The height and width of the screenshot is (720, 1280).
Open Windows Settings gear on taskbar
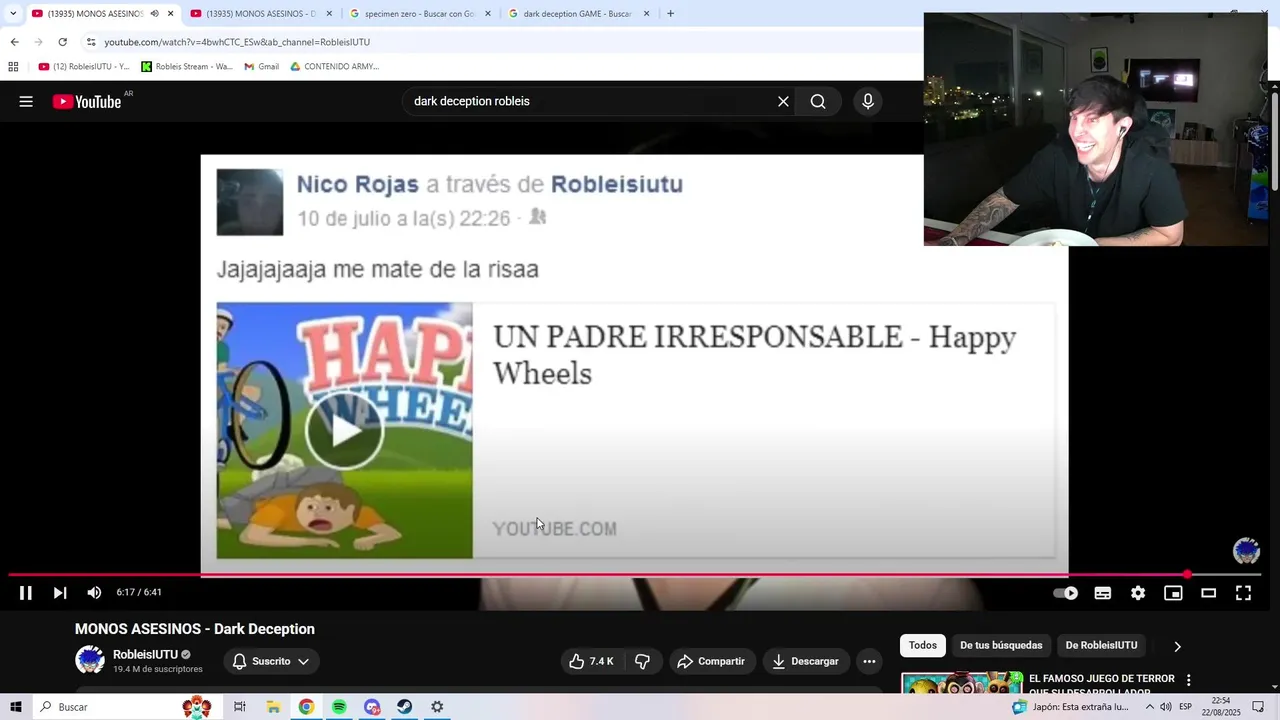click(x=437, y=707)
